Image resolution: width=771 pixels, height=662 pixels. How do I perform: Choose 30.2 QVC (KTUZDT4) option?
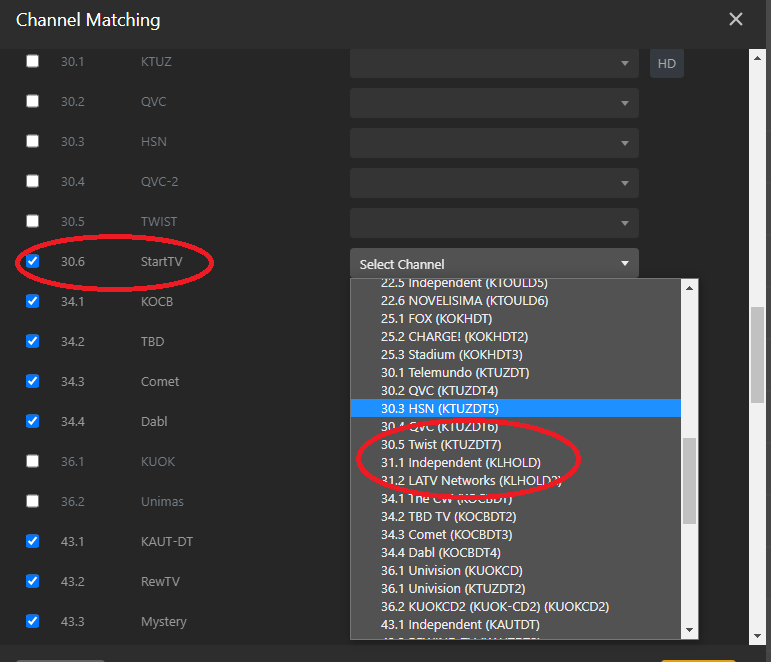tap(515, 391)
